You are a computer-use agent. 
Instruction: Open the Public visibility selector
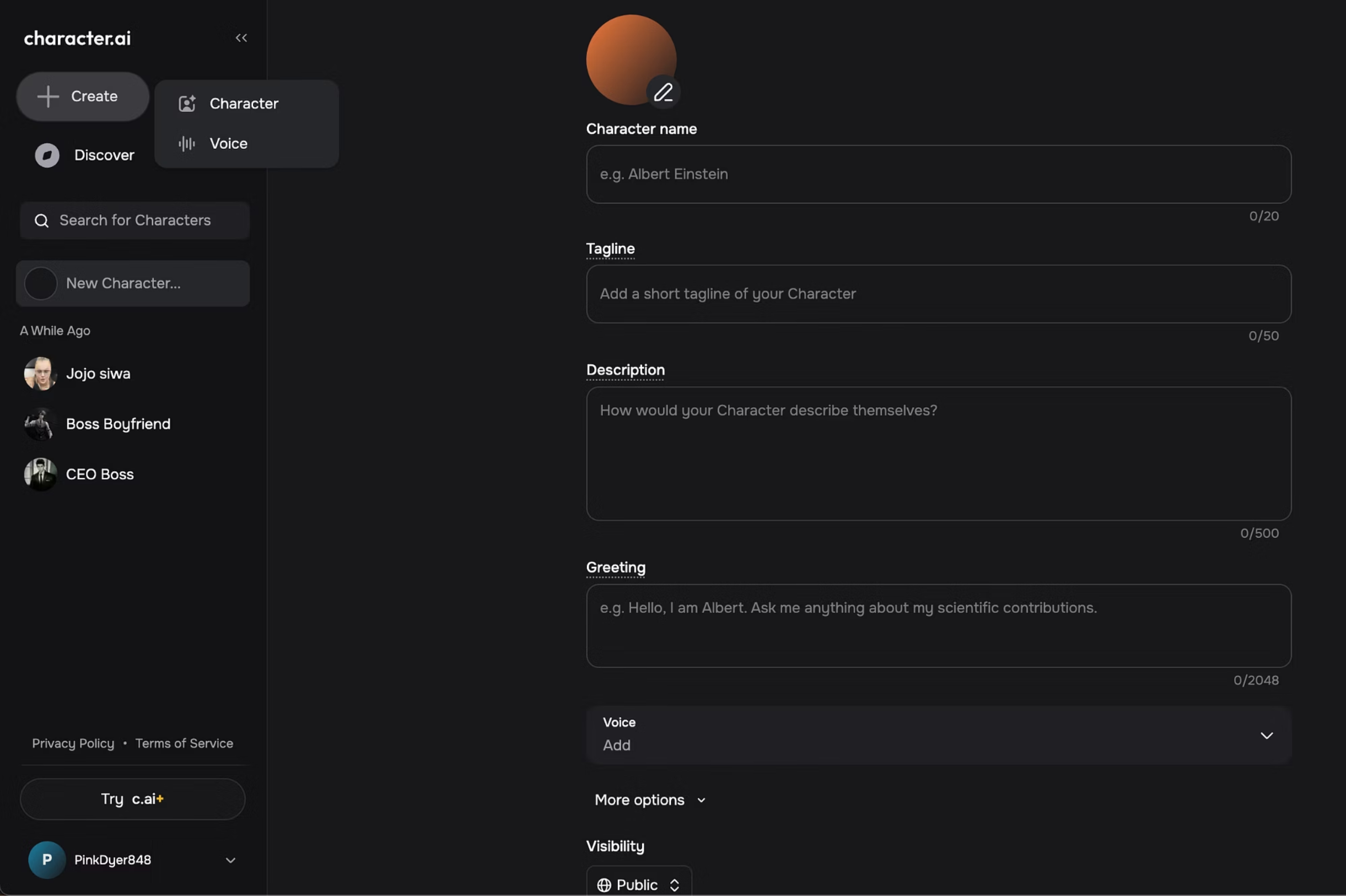(x=638, y=884)
